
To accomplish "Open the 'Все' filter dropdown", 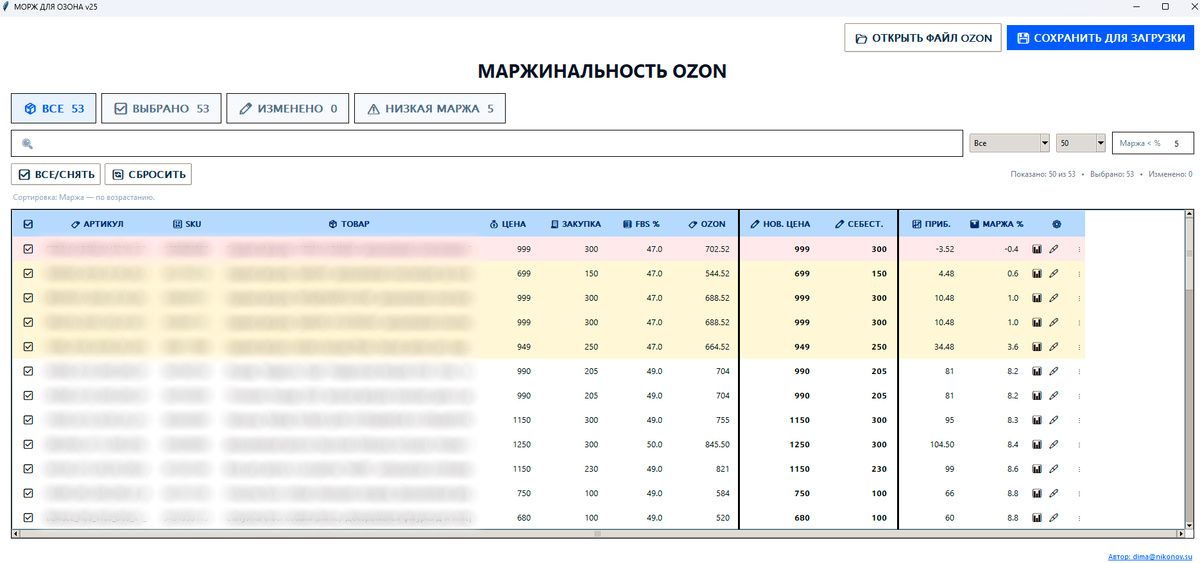I will coord(1009,143).
